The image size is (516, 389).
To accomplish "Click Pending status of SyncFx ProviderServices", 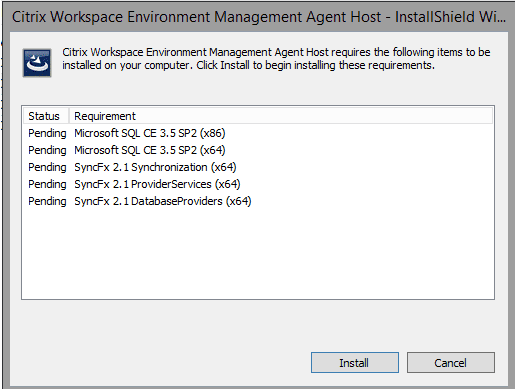I will click(47, 184).
